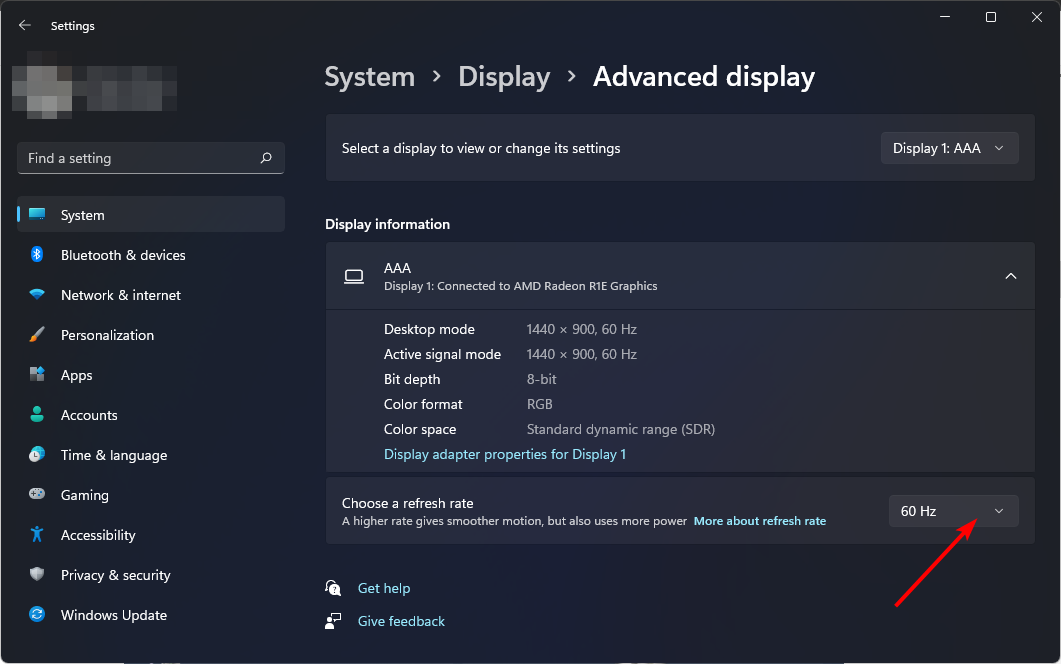Click the Get help question mark icon

333,588
